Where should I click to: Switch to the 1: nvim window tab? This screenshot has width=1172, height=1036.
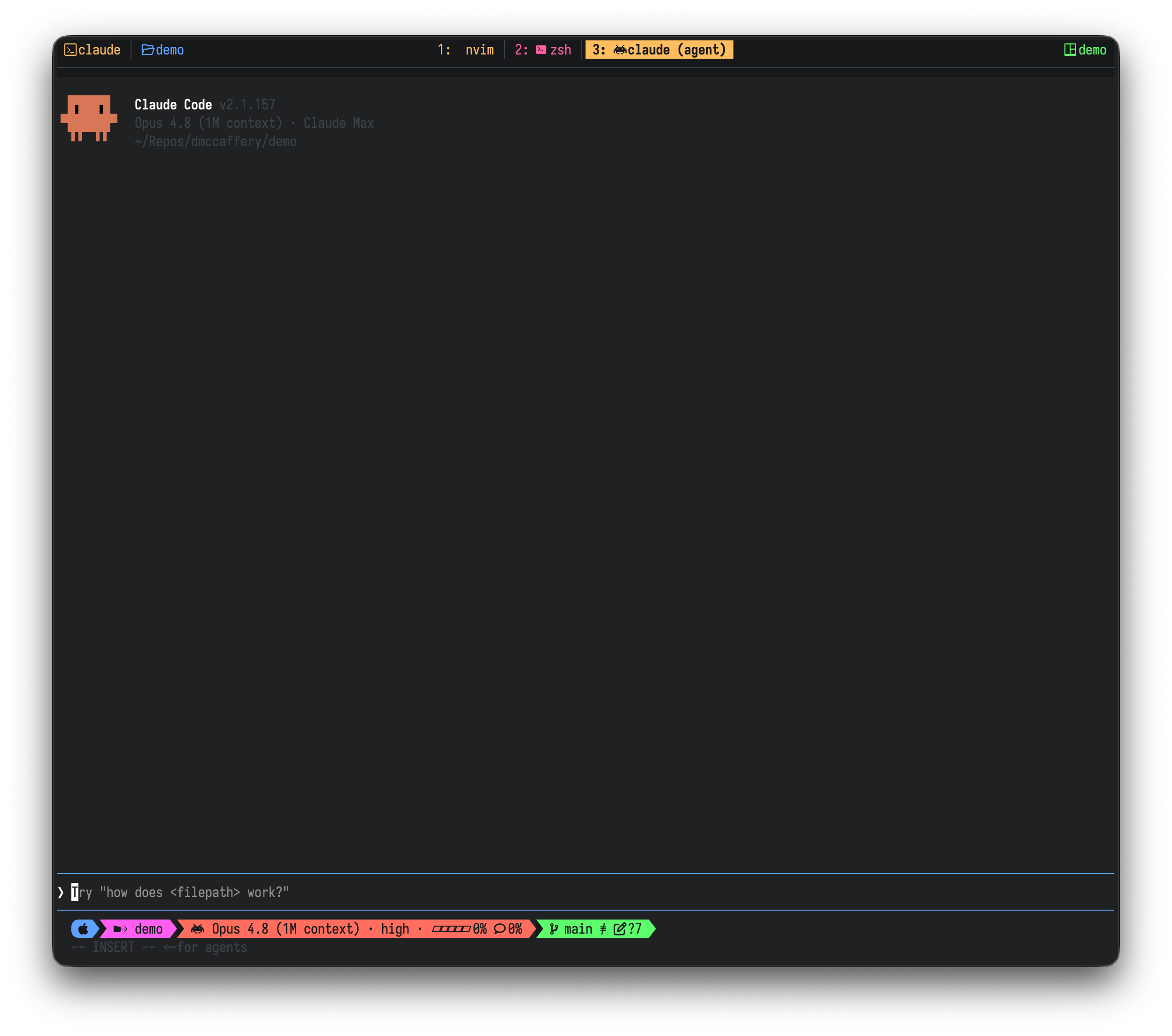click(466, 50)
